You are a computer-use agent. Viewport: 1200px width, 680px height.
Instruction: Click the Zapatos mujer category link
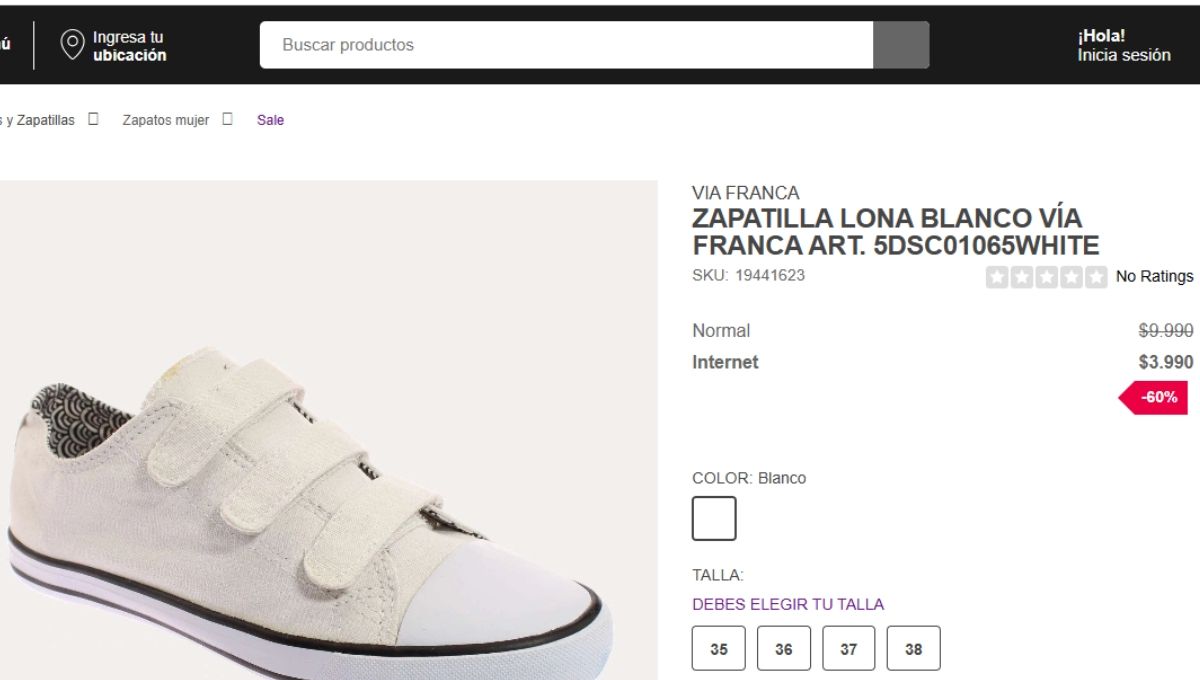(x=165, y=119)
